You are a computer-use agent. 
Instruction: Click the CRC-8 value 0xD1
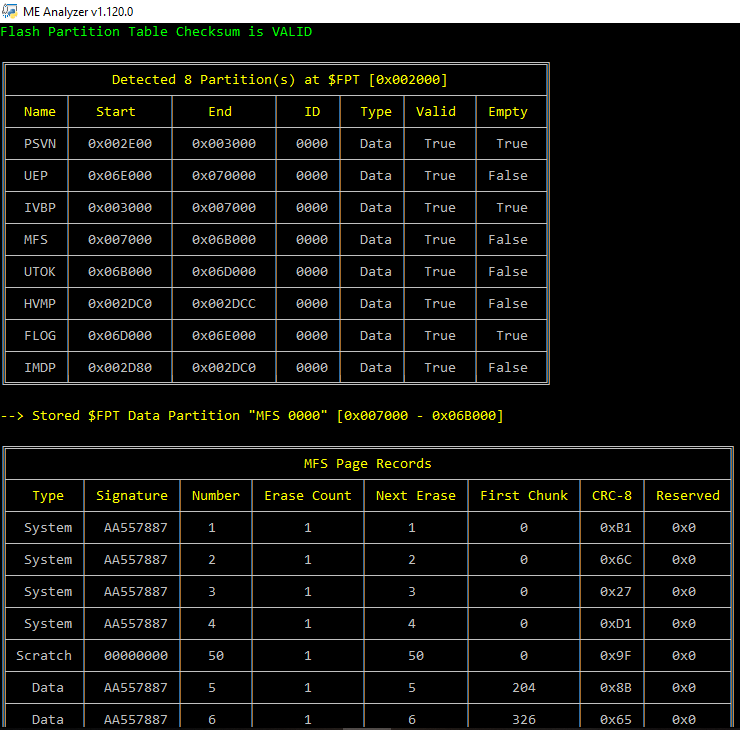[x=615, y=624]
